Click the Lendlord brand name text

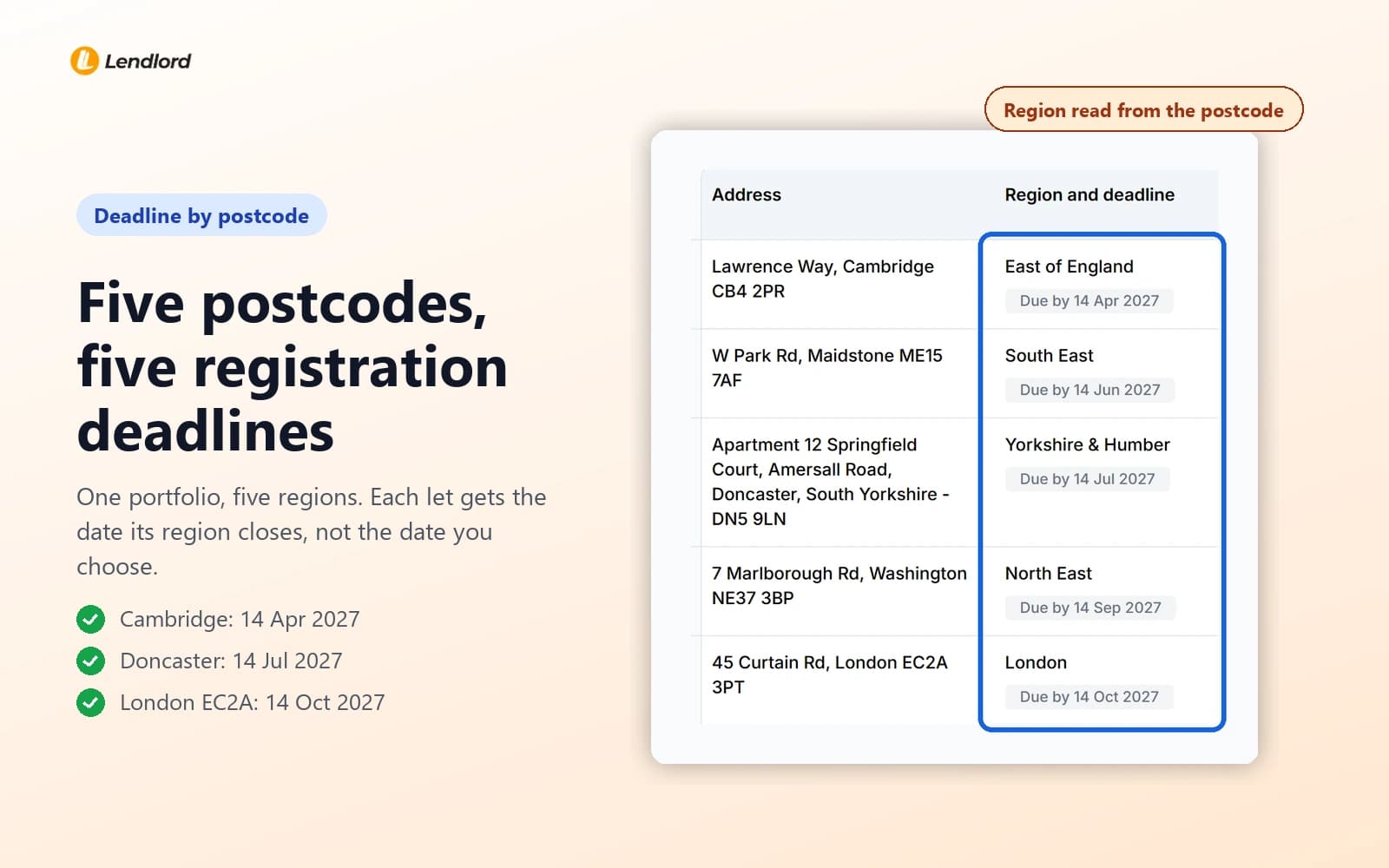point(148,61)
